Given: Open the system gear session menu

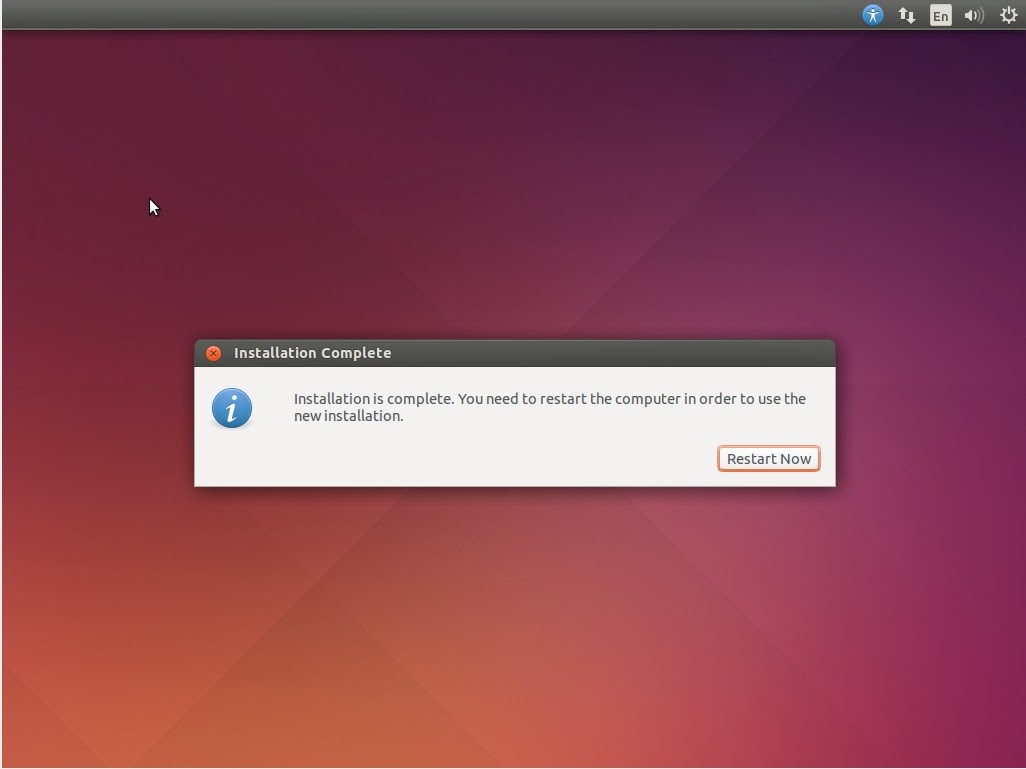Looking at the screenshot, I should 1008,15.
